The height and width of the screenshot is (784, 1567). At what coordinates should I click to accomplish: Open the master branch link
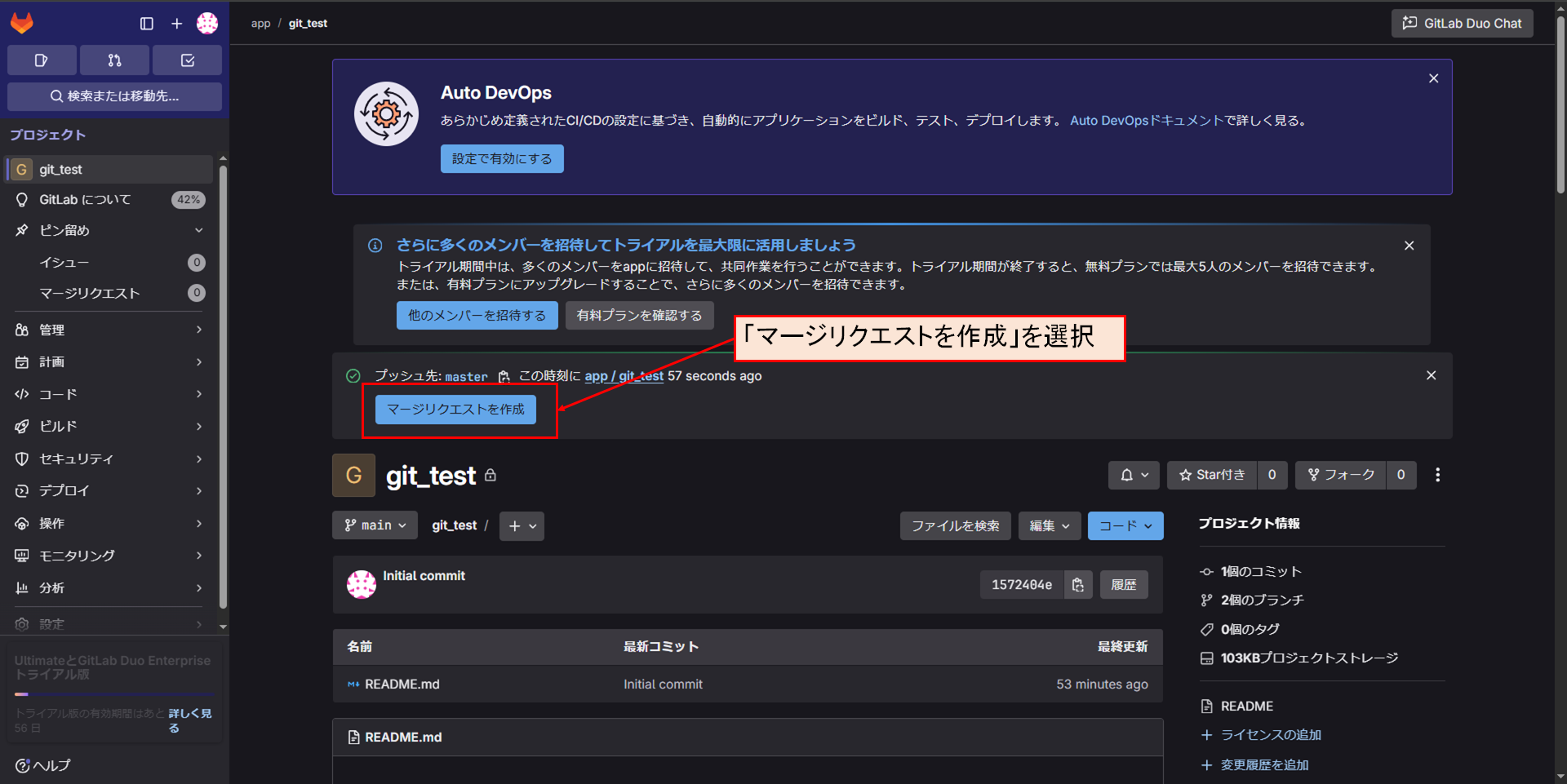(x=466, y=377)
